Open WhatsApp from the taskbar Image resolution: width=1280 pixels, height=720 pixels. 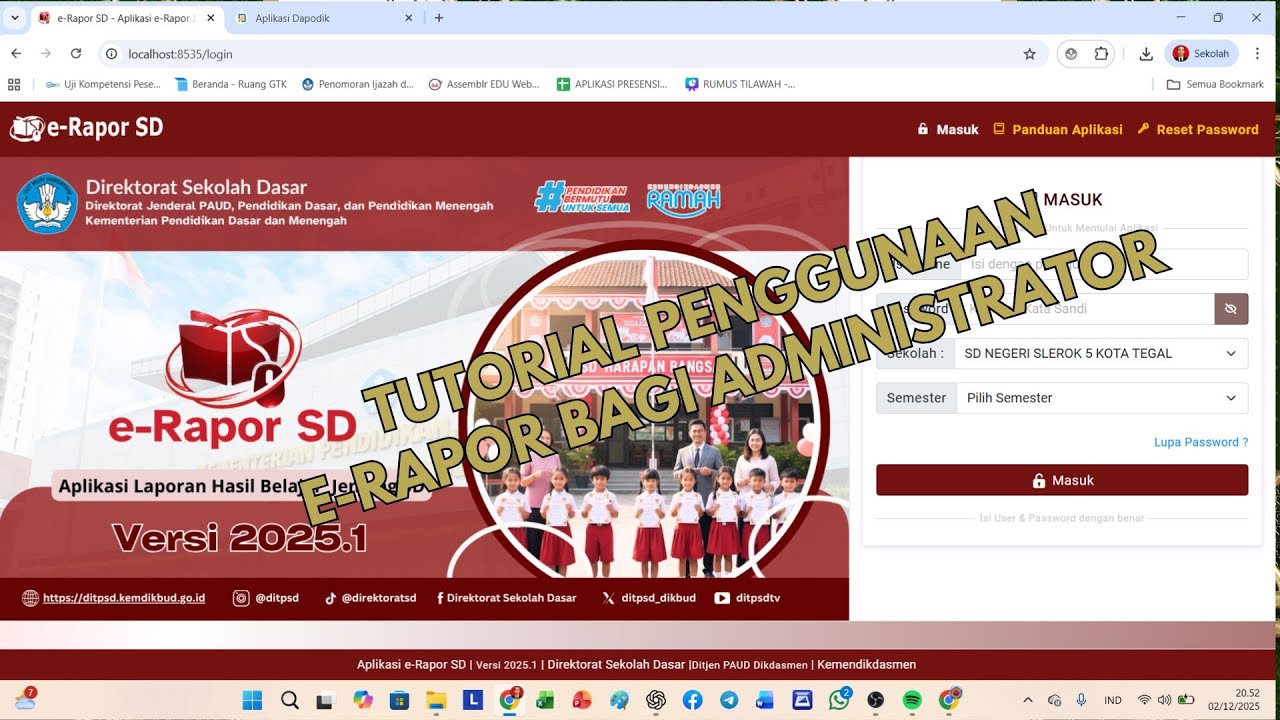839,700
